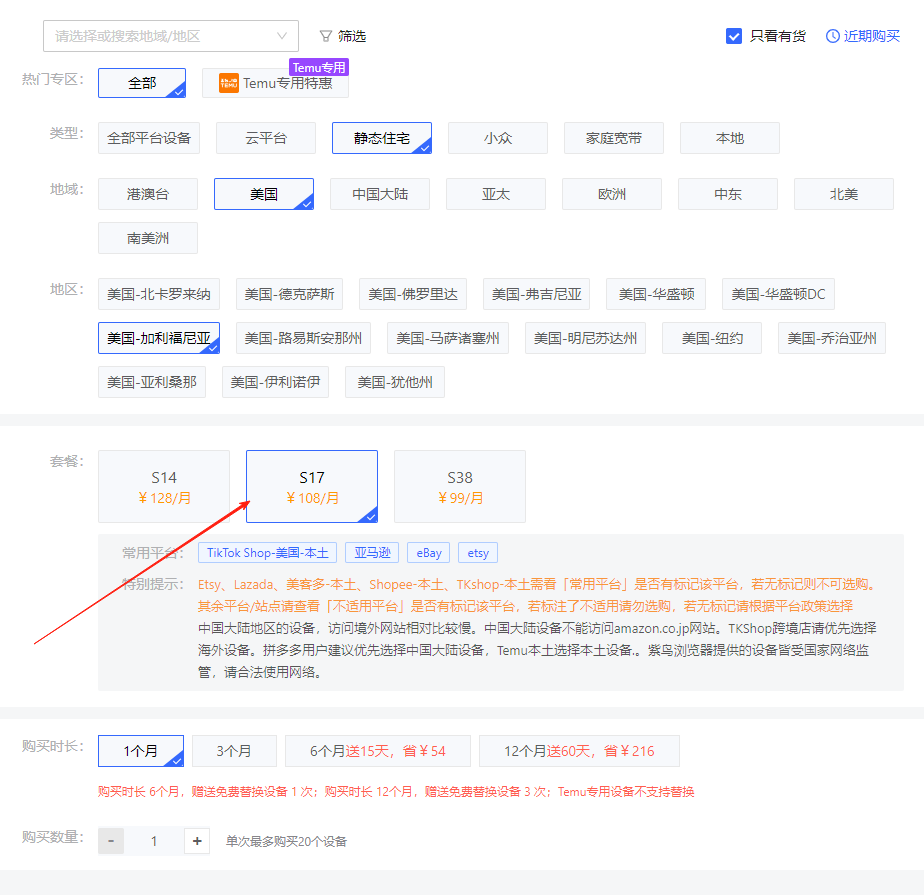The height and width of the screenshot is (895, 924).
Task: Choose 1个月 purchase duration
Action: click(141, 751)
